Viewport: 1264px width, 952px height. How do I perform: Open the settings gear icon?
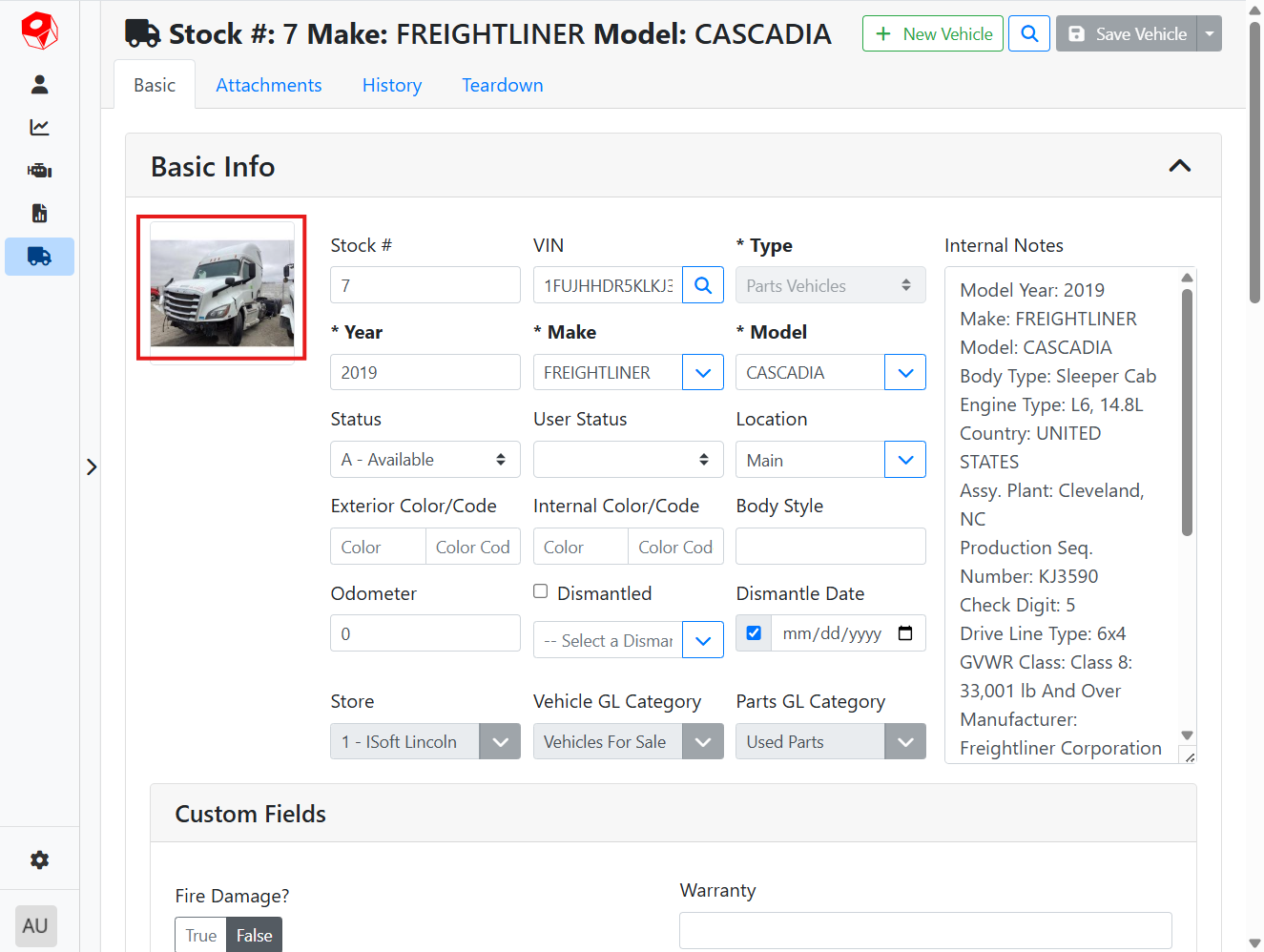click(39, 860)
